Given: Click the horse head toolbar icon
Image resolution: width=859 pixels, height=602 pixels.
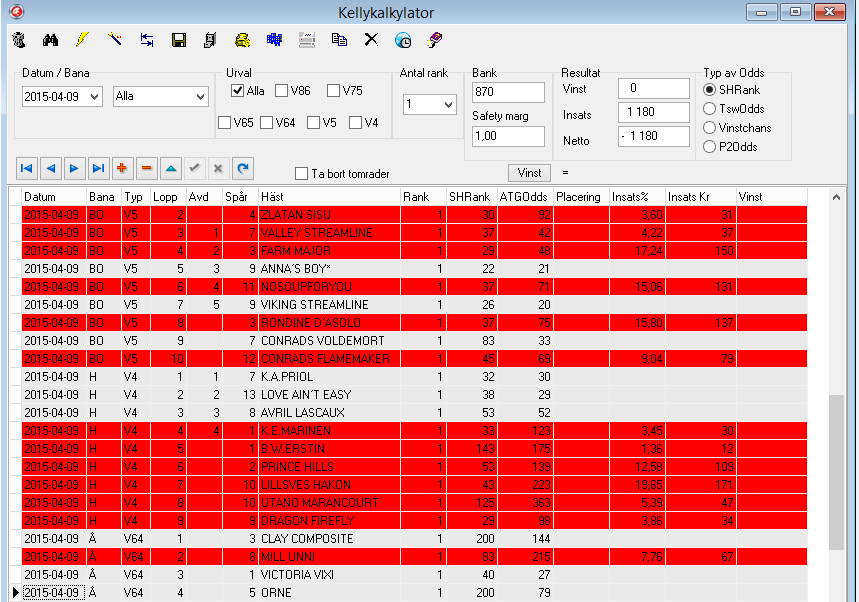Looking at the screenshot, I should (19, 40).
